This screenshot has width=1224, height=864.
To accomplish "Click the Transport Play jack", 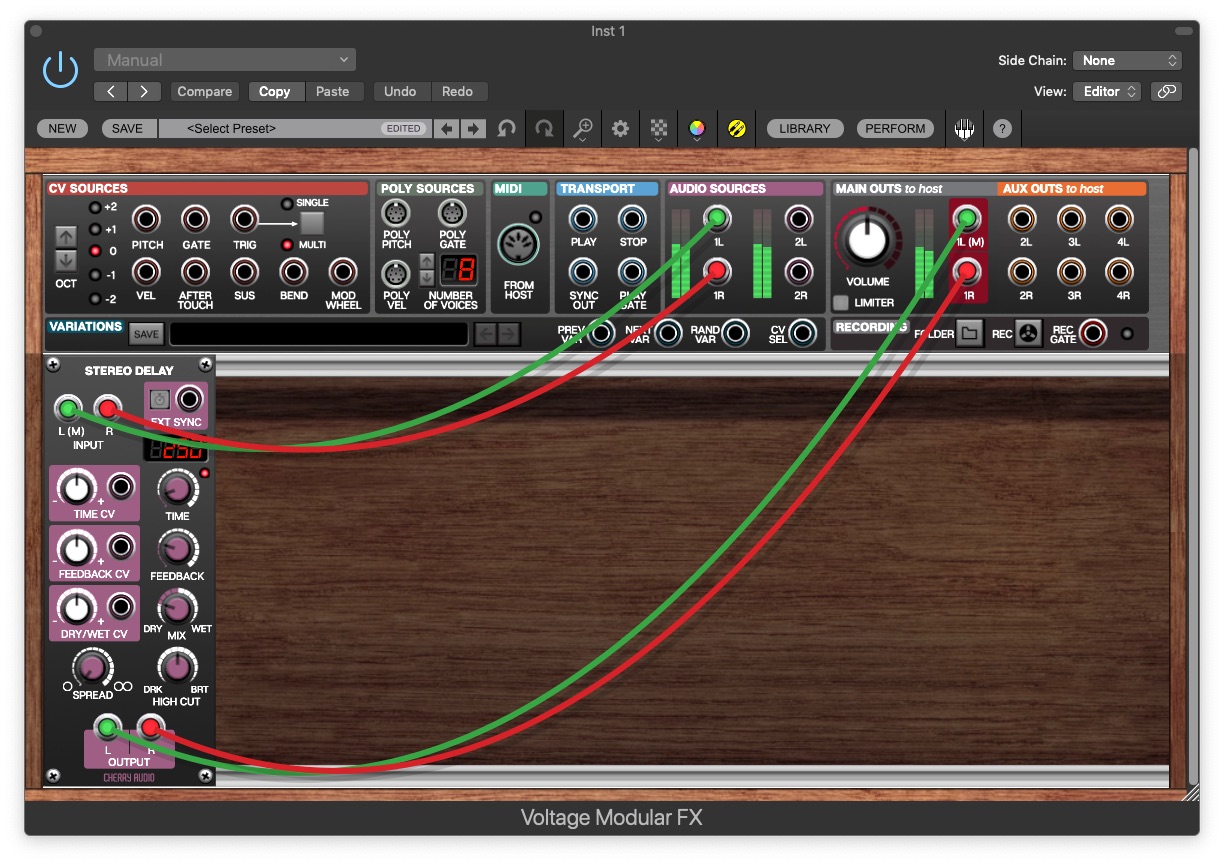I will (583, 219).
